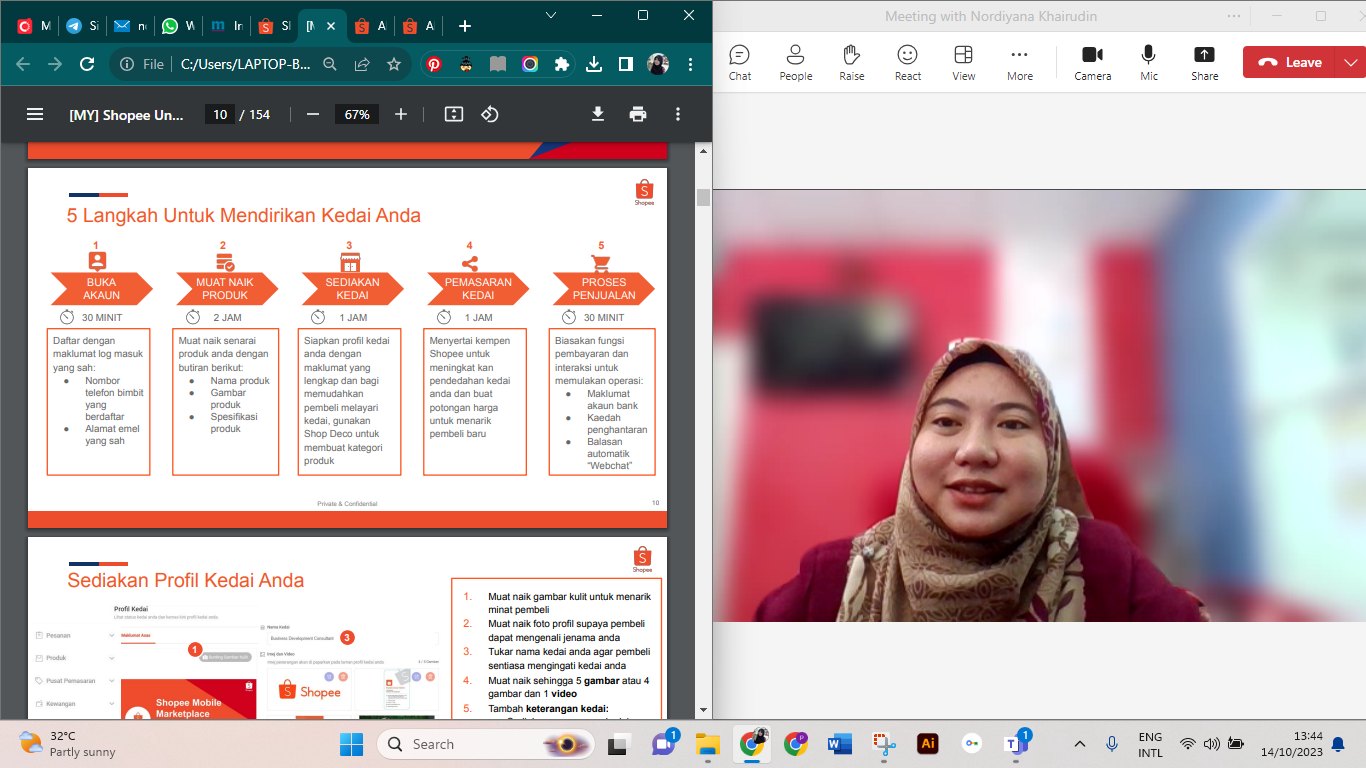Click the 'Profil Kedai' heading in the PDF
The width and height of the screenshot is (1366, 768).
pos(131,609)
